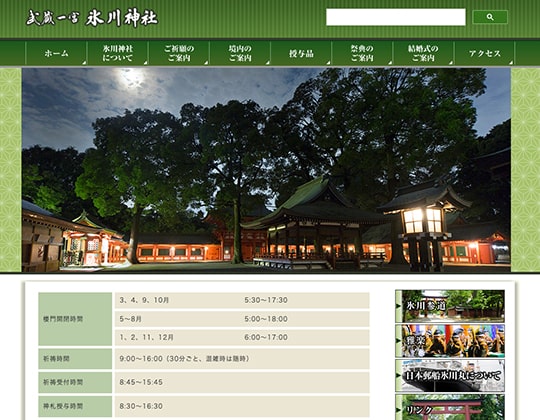Click the 祈祷時間 row label
This screenshot has width=540, height=420.
coord(75,359)
